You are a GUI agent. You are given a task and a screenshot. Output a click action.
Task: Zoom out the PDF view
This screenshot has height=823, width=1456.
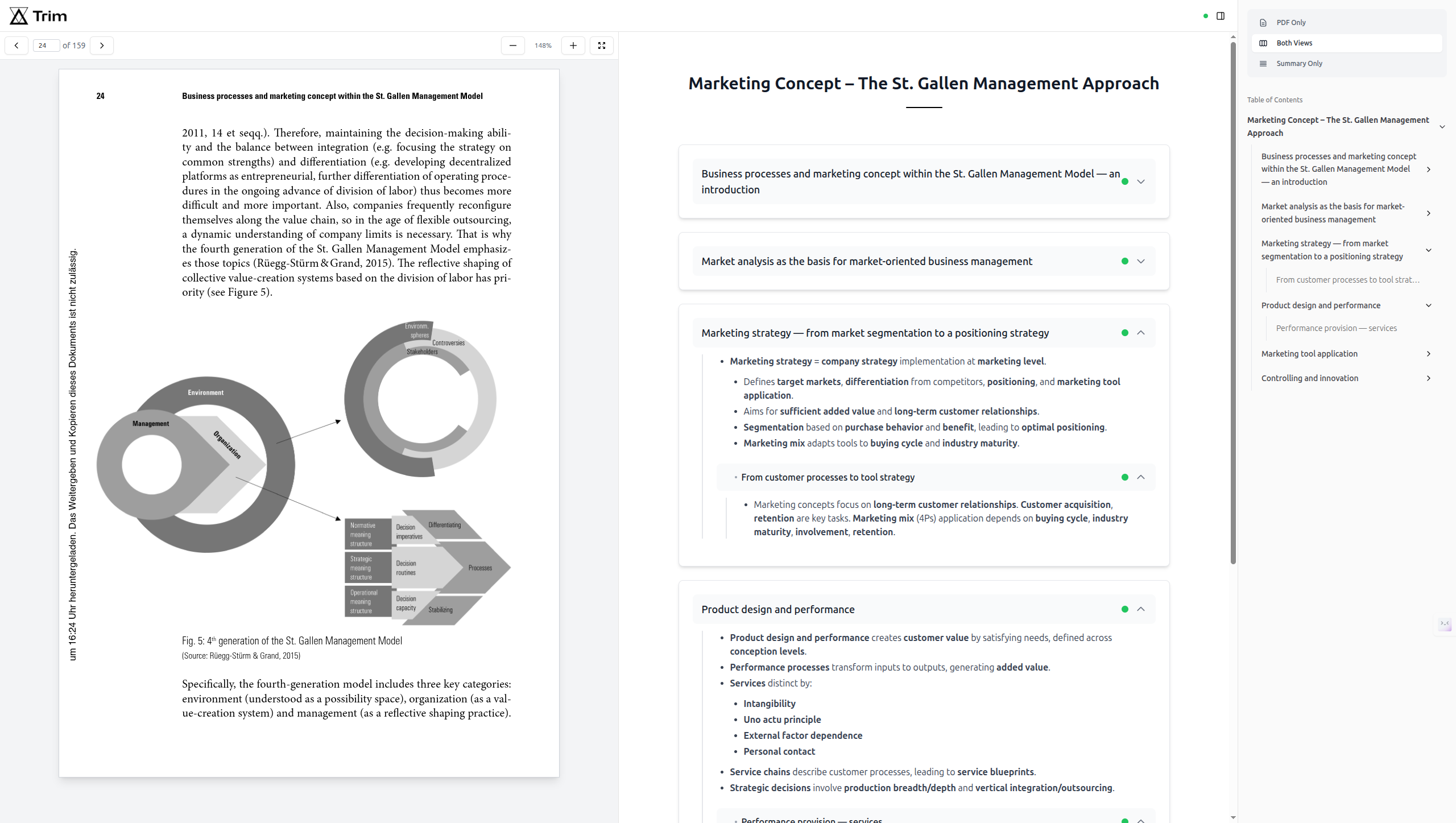click(x=512, y=46)
